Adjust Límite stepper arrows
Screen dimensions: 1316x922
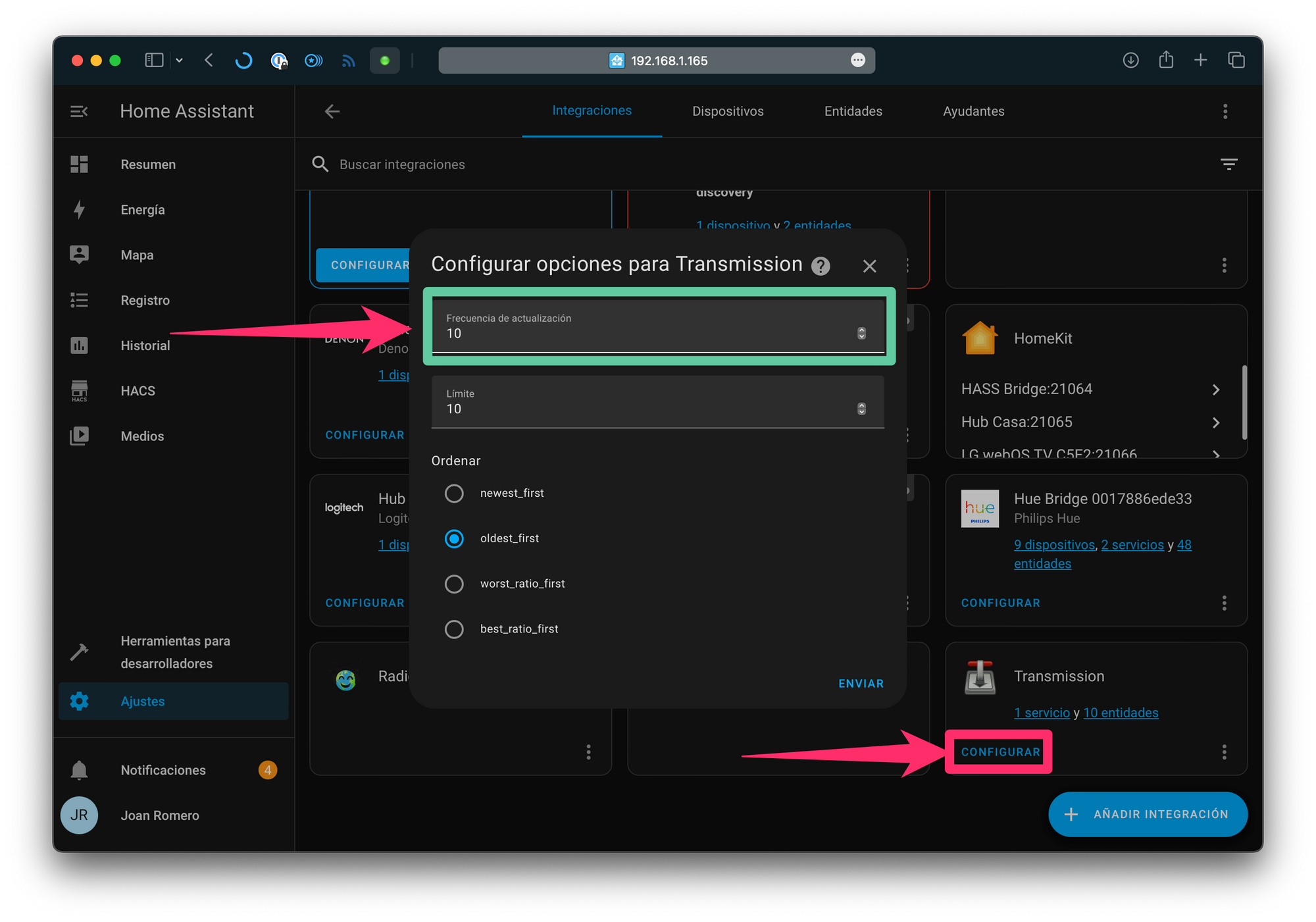coord(861,409)
